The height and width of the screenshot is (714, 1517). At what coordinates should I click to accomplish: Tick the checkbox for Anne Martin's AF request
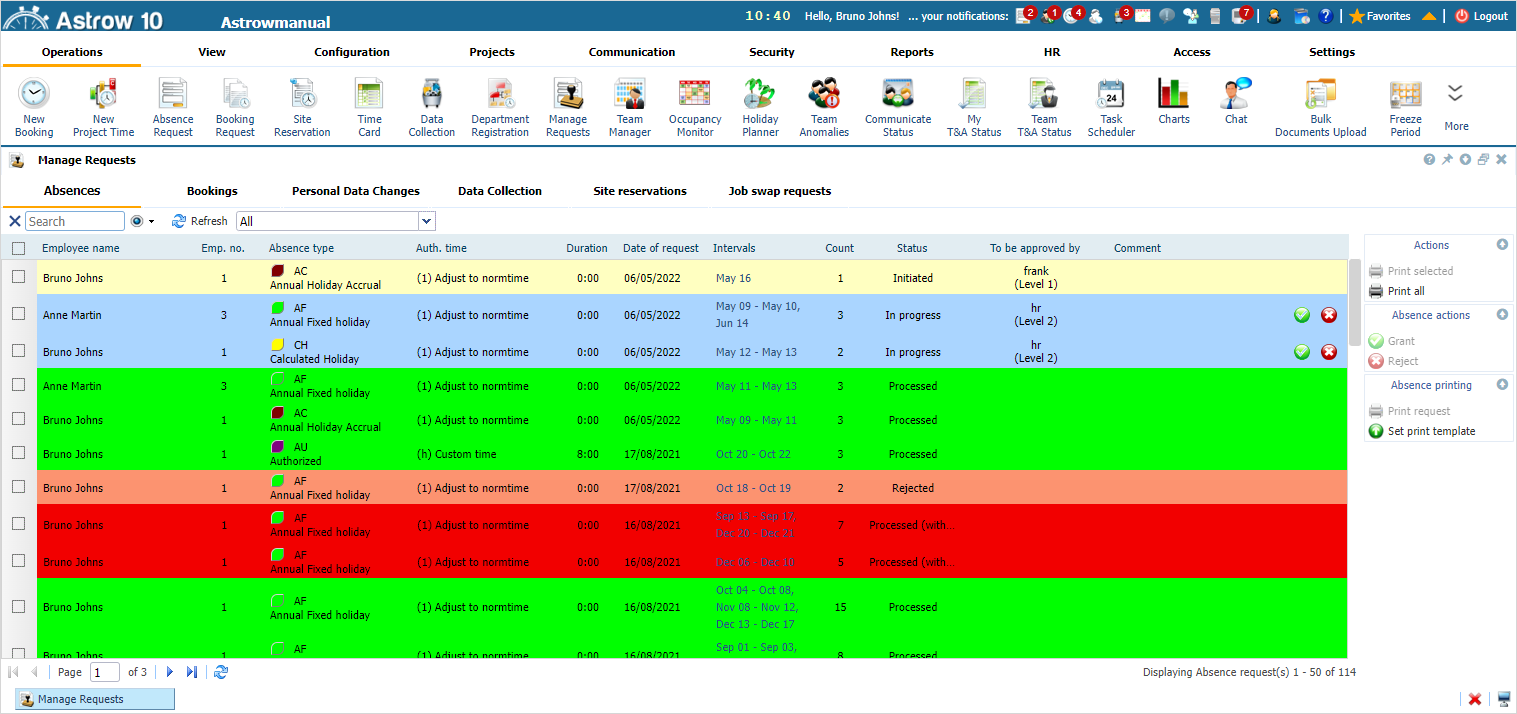17,314
